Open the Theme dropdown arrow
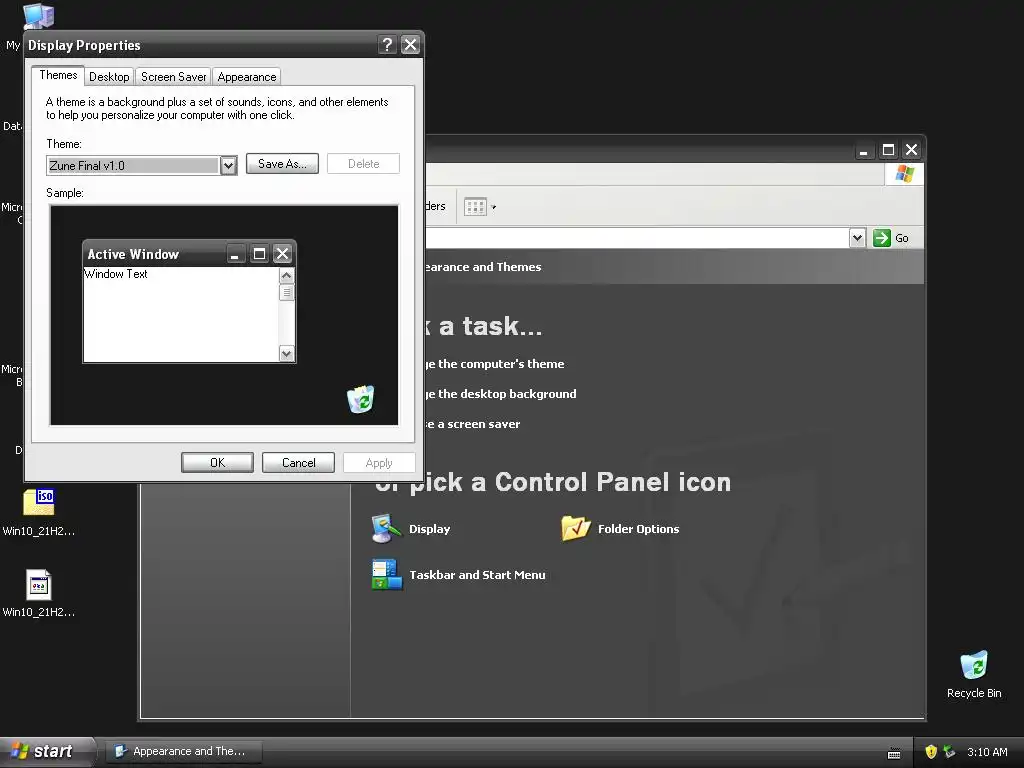Viewport: 1024px width, 768px height. pos(228,166)
